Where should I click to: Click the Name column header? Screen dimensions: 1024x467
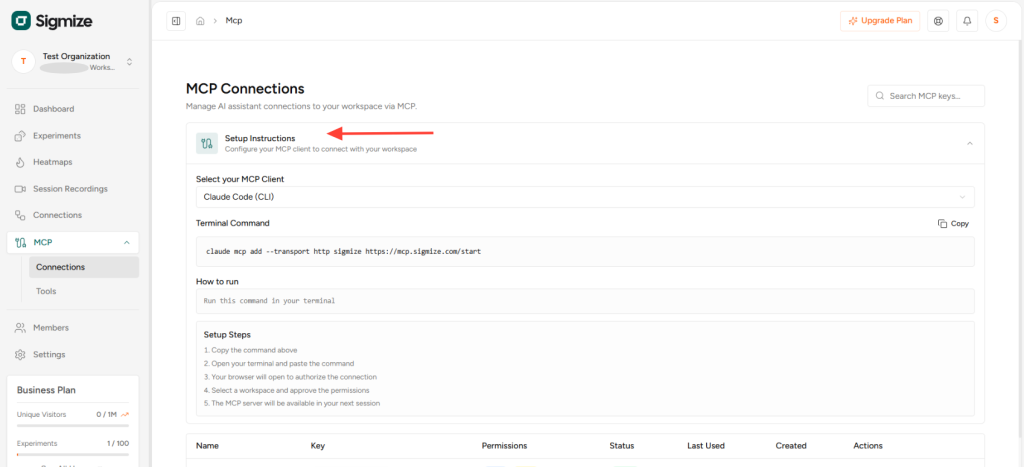[207, 446]
